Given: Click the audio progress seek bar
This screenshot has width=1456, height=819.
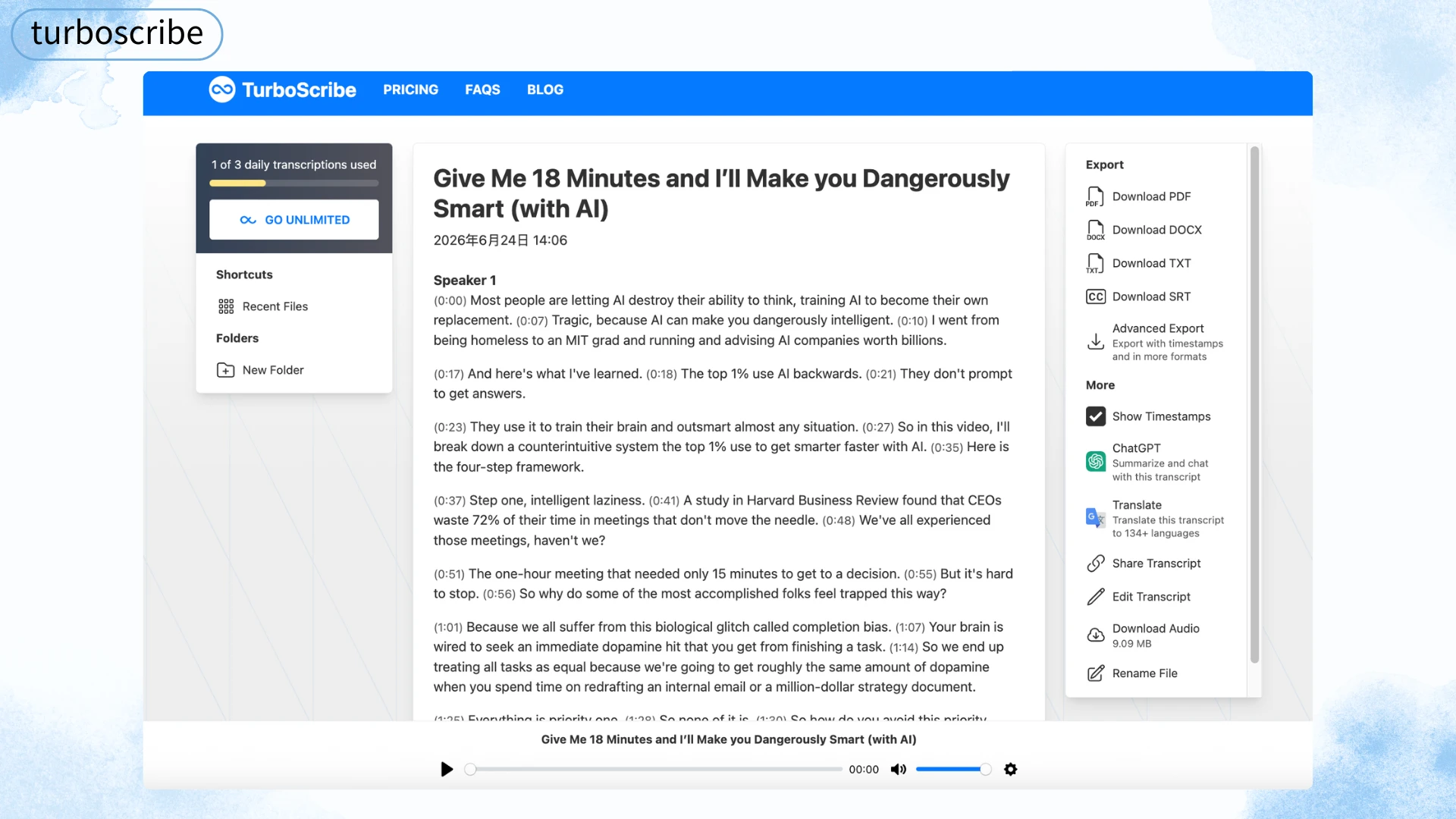Looking at the screenshot, I should click(x=654, y=769).
